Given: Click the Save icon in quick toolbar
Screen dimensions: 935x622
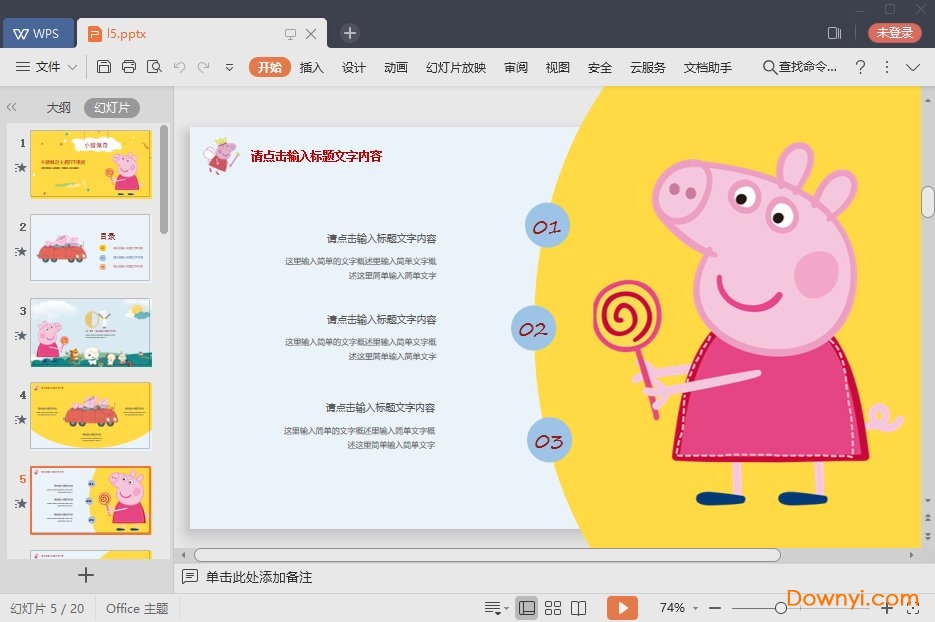Looking at the screenshot, I should click(x=104, y=67).
